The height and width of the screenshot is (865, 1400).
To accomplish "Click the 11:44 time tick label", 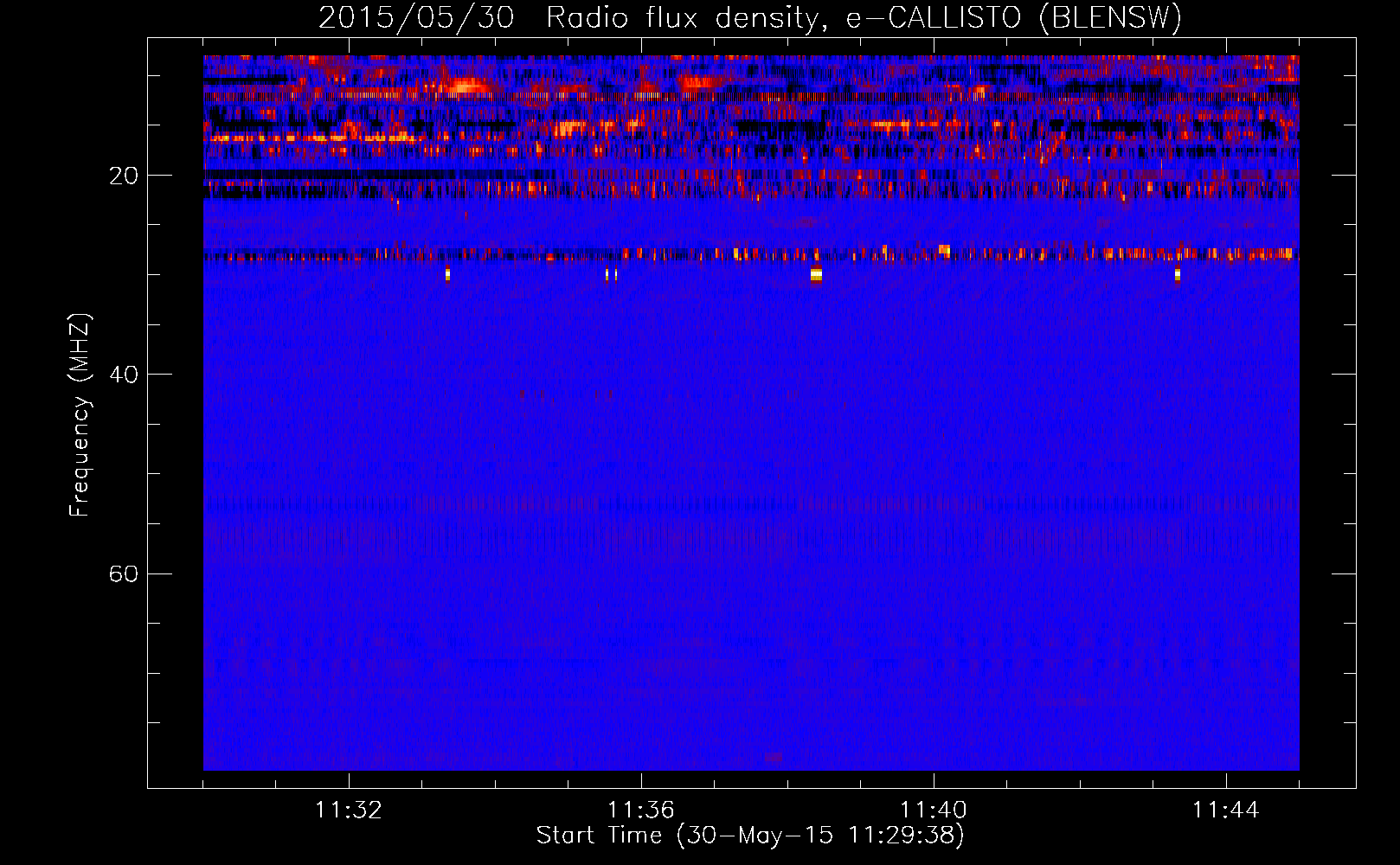I will (1226, 811).
